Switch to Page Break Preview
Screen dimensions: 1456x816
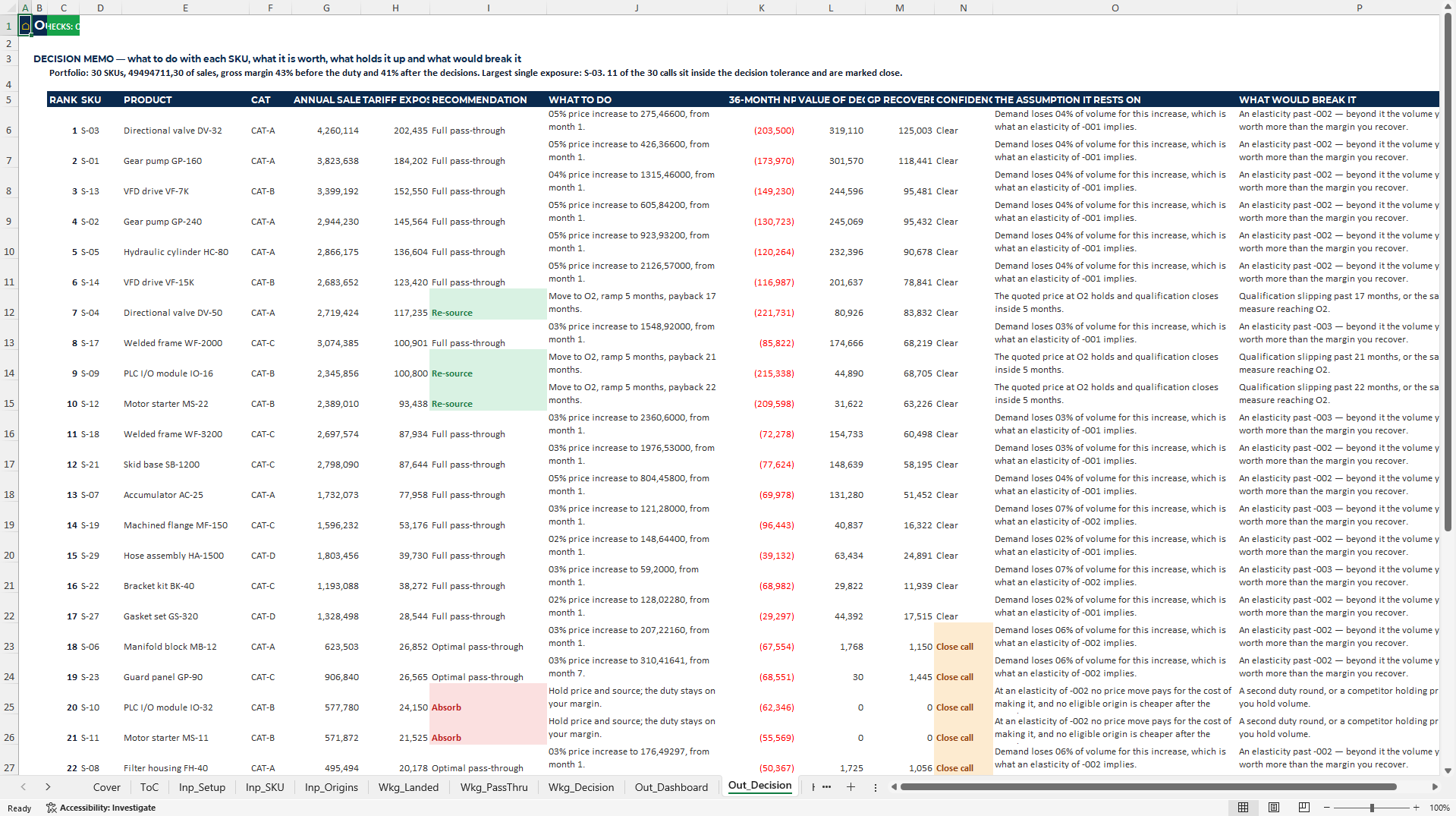tap(1303, 808)
